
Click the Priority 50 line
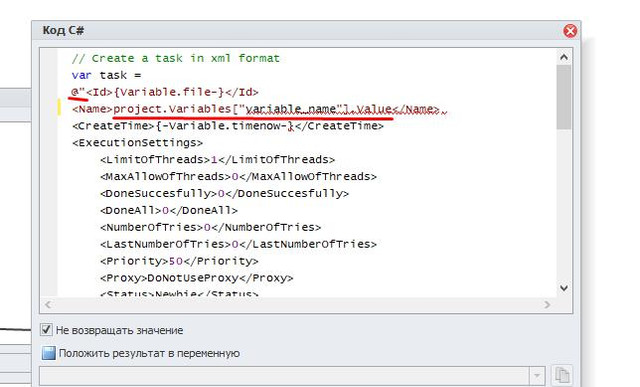tap(179, 261)
